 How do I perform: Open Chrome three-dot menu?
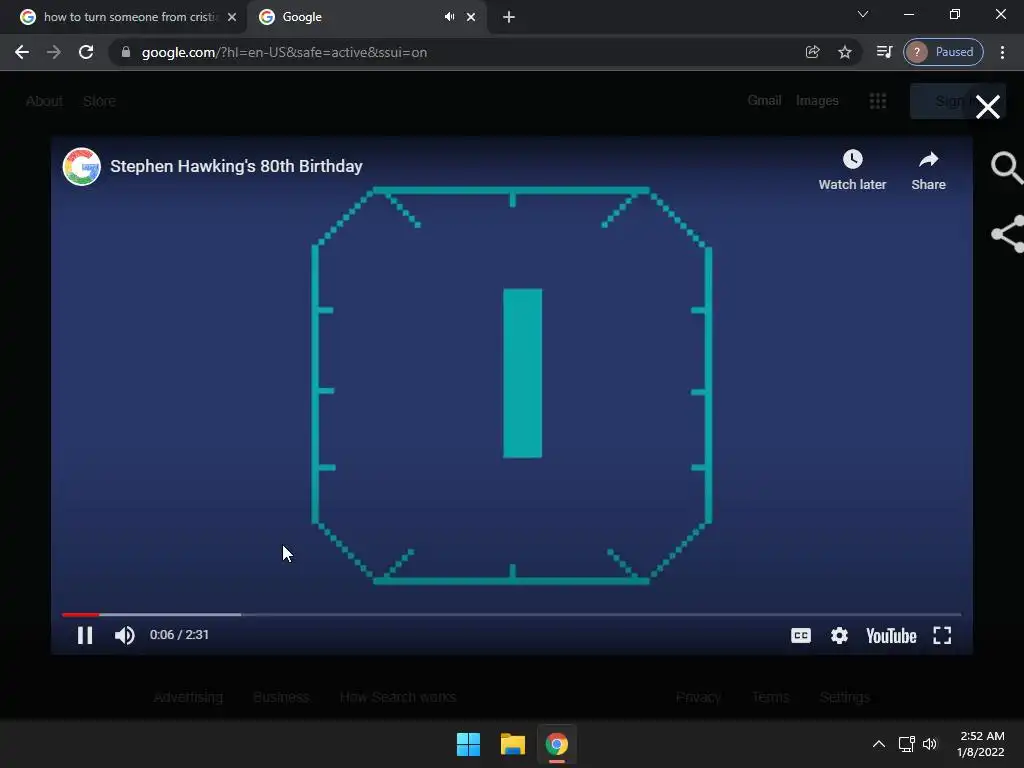1002,52
